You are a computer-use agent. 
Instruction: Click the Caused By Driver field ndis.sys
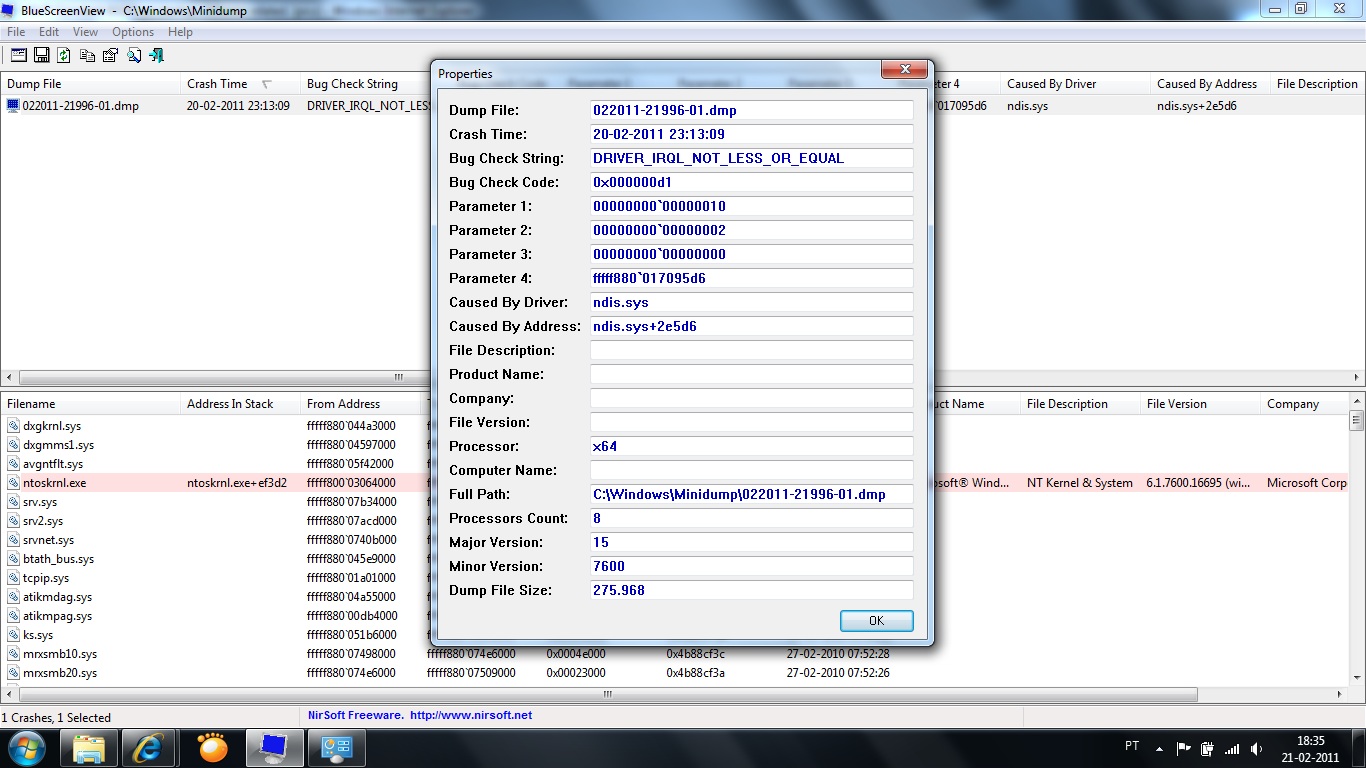coord(752,302)
